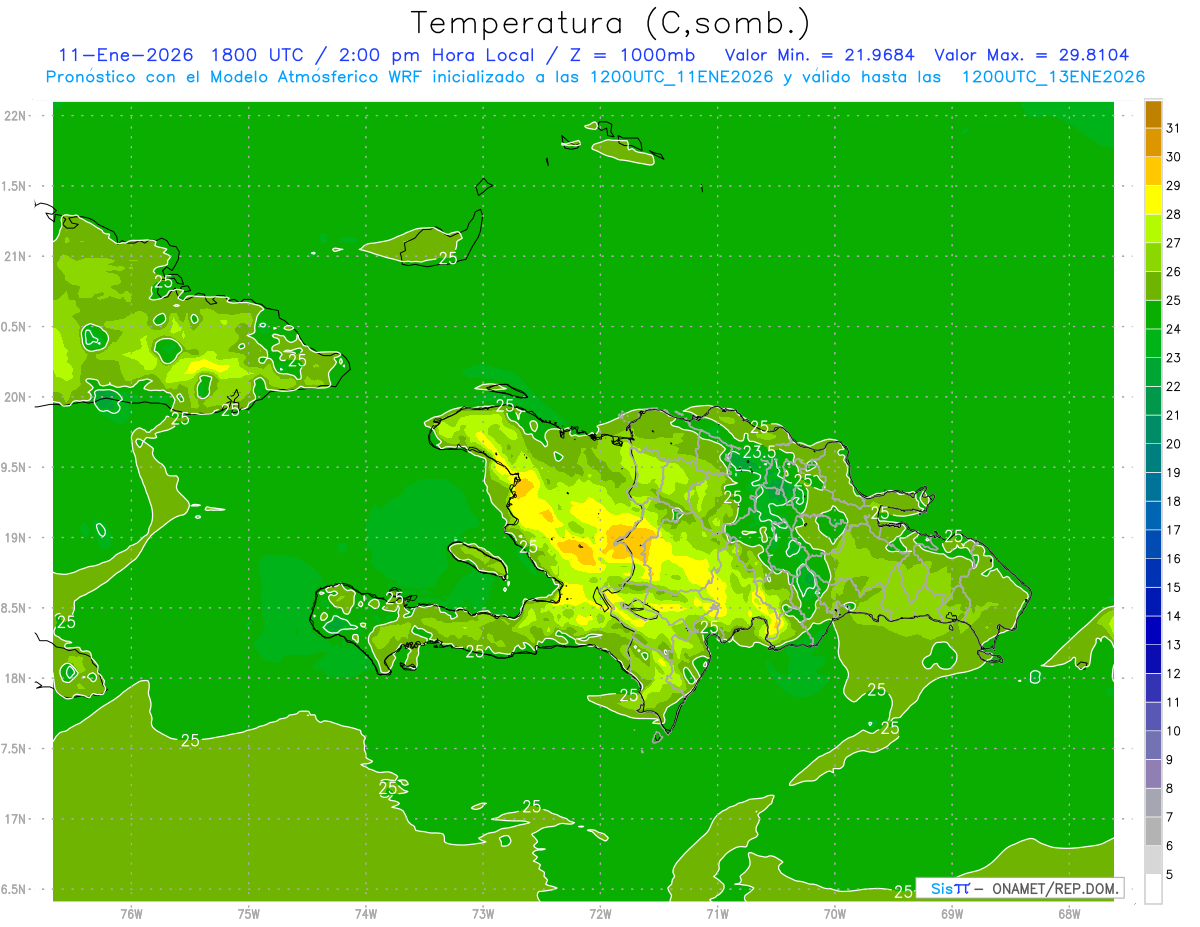The width and height of the screenshot is (1200, 927).
Task: Click the 'ONAMET/REP.DOM.' credit label
Action: (1055, 888)
